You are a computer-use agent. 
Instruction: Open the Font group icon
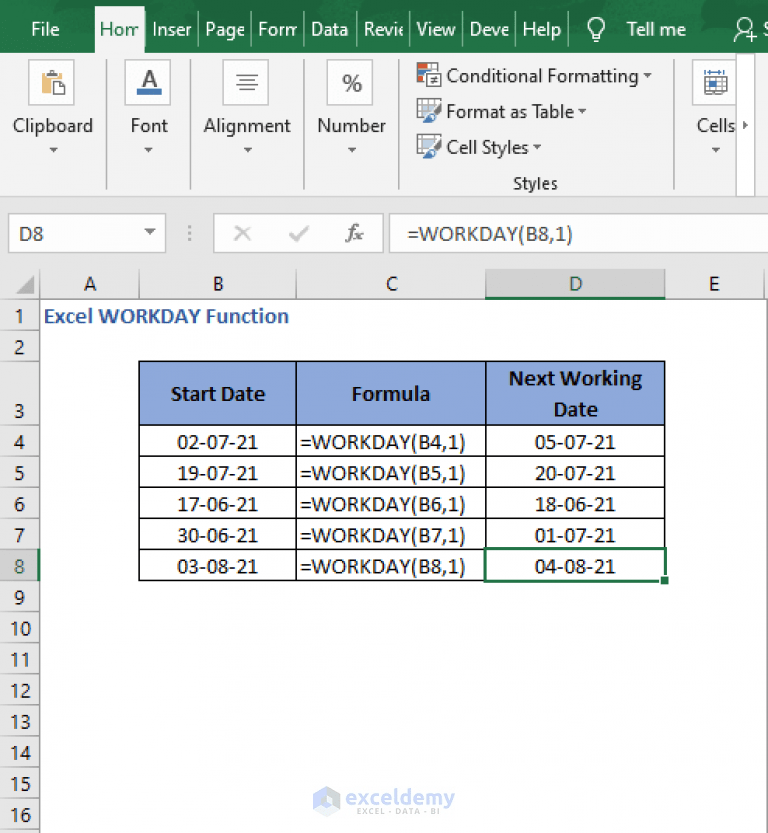click(148, 82)
